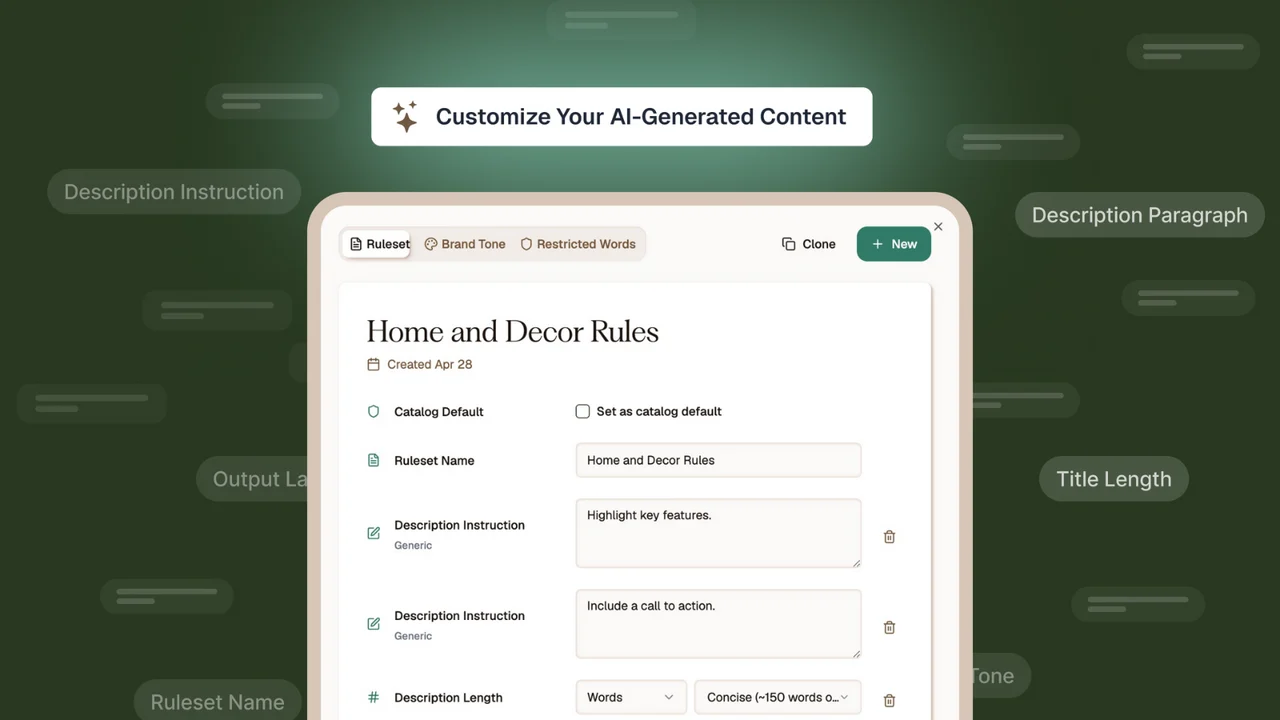This screenshot has height=720, width=1280.
Task: Click the Catalog Default shield icon
Action: coord(374,411)
